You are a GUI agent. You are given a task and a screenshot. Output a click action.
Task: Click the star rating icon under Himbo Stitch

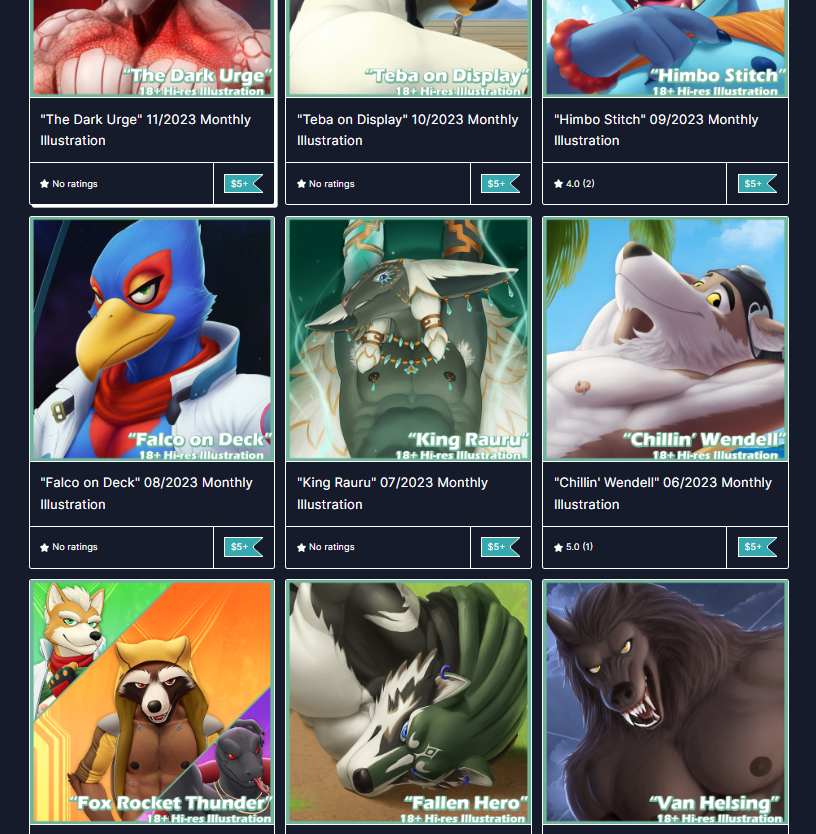[558, 184]
